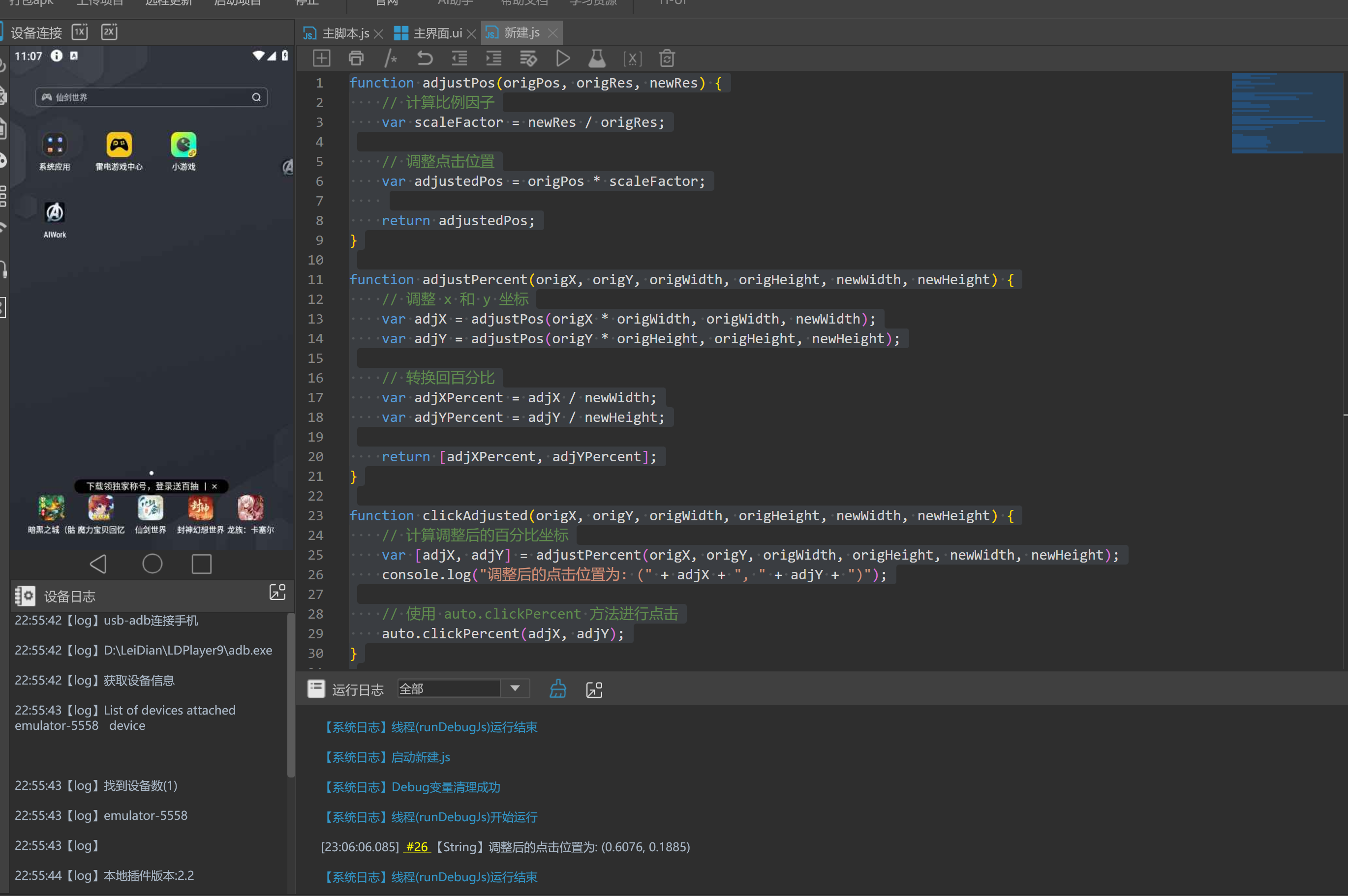Click the format code eraser icon
Image resolution: width=1348 pixels, height=896 pixels.
coord(528,59)
